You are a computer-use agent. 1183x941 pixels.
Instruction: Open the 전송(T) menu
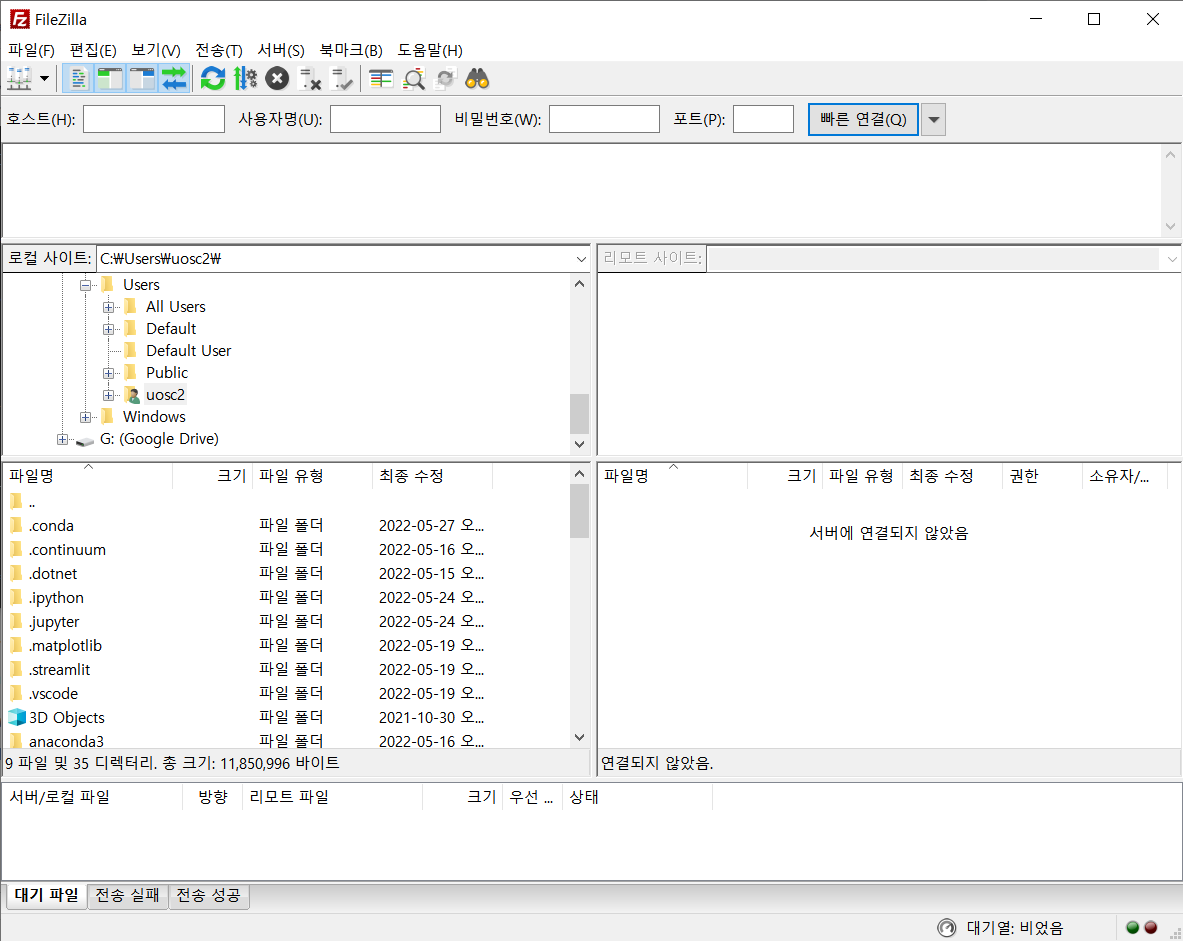[219, 50]
